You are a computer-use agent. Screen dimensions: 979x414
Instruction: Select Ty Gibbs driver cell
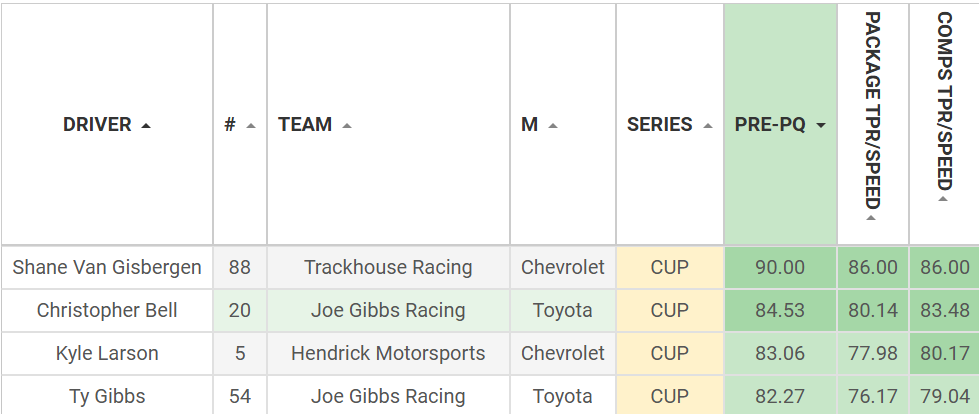tap(107, 396)
